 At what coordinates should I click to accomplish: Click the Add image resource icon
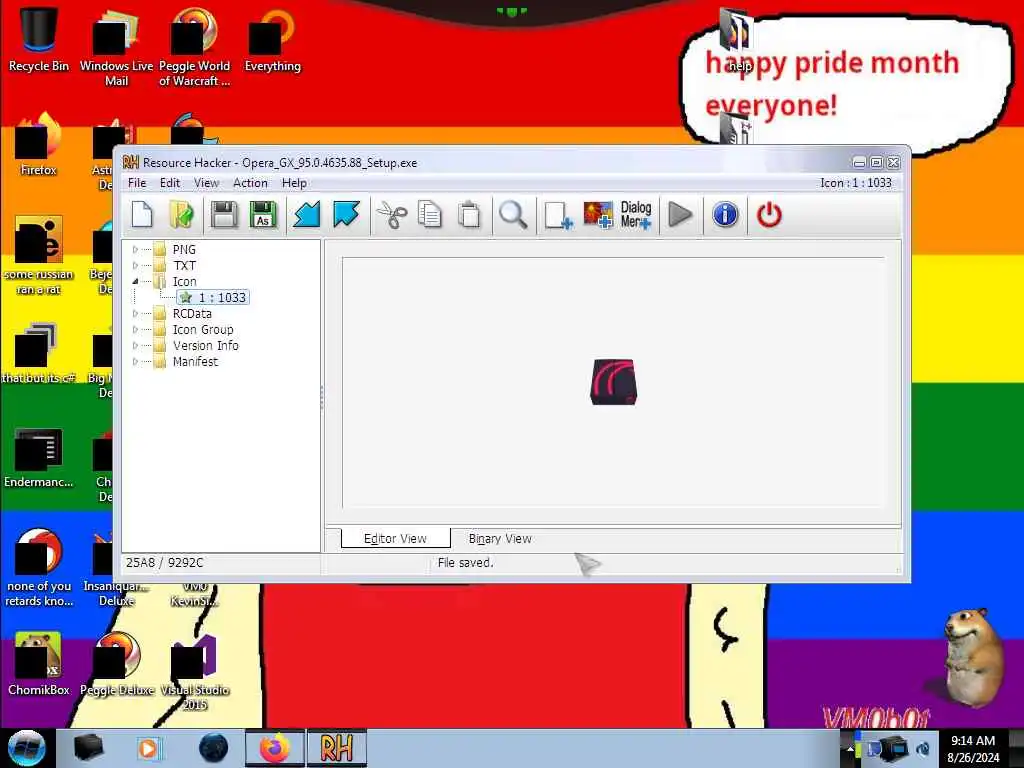point(598,215)
